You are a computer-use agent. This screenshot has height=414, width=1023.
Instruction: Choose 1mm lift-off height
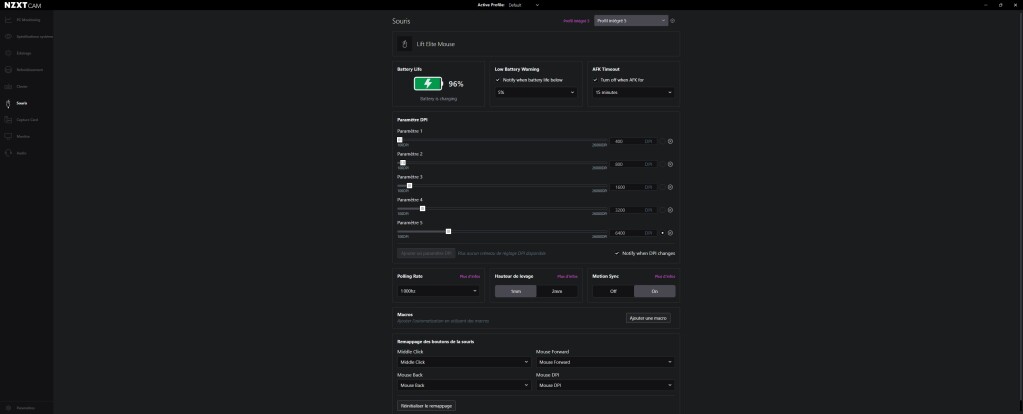(x=515, y=291)
